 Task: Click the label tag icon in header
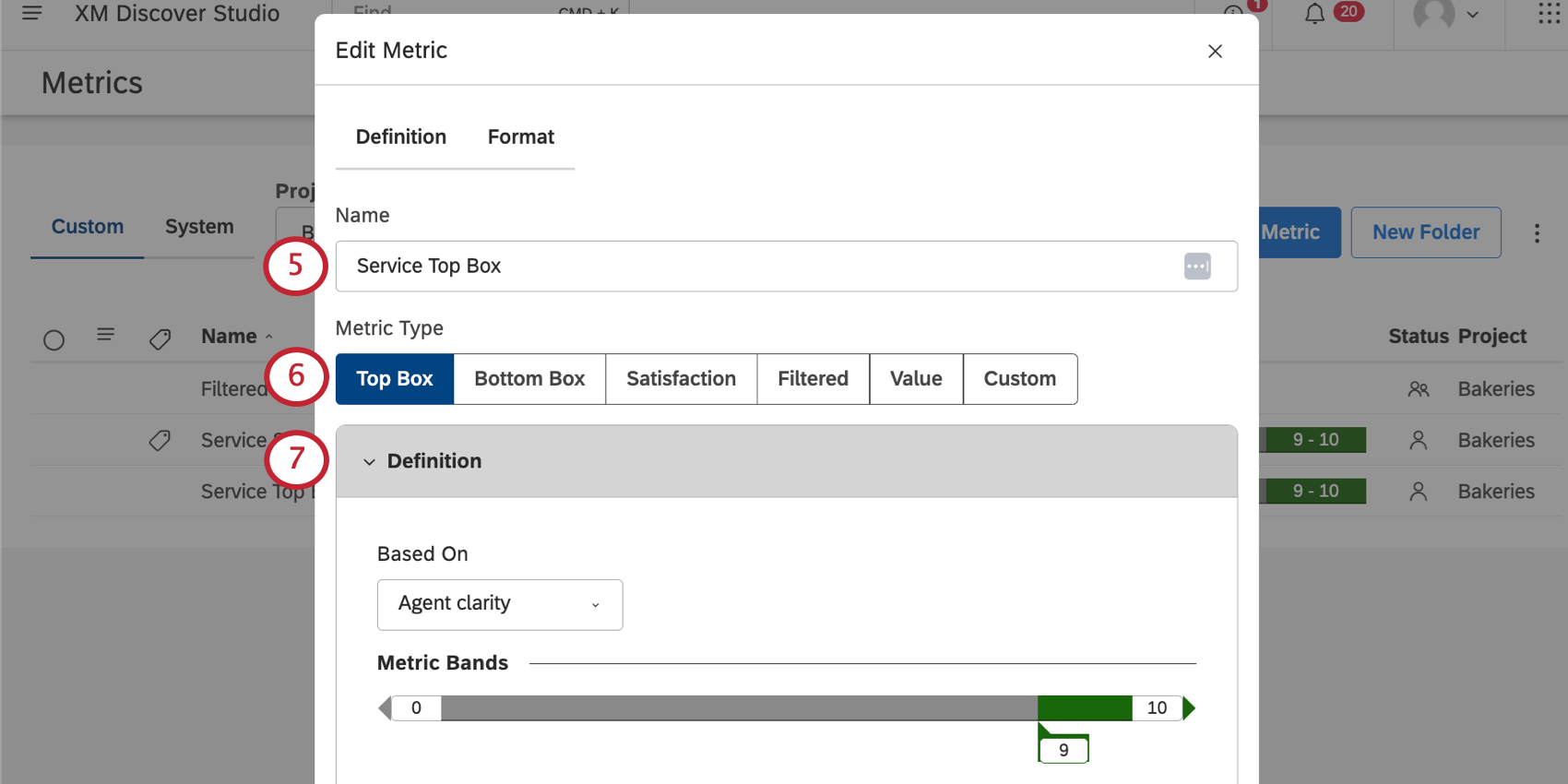pyautogui.click(x=160, y=339)
